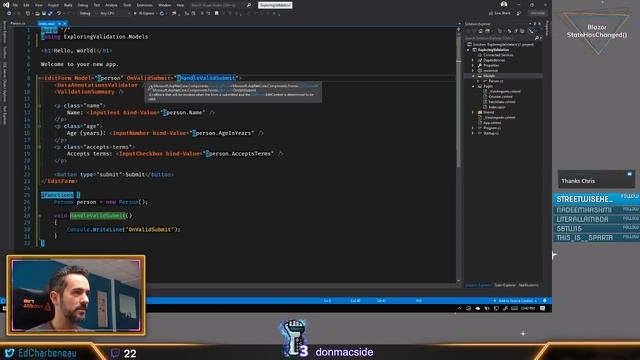
Task: Select Counter.cshtml in Solution Explorer
Action: click(500, 97)
